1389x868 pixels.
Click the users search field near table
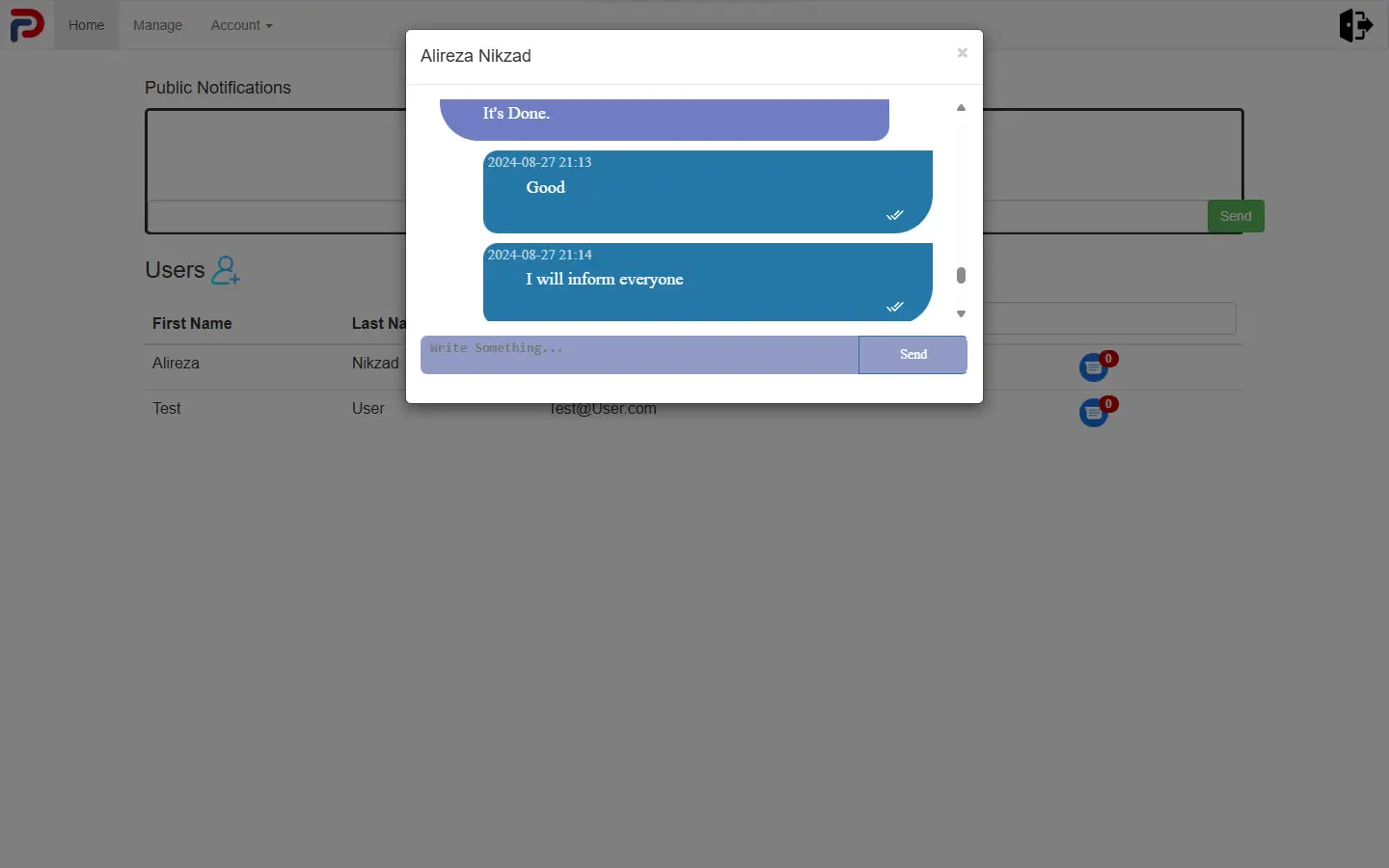1109,319
